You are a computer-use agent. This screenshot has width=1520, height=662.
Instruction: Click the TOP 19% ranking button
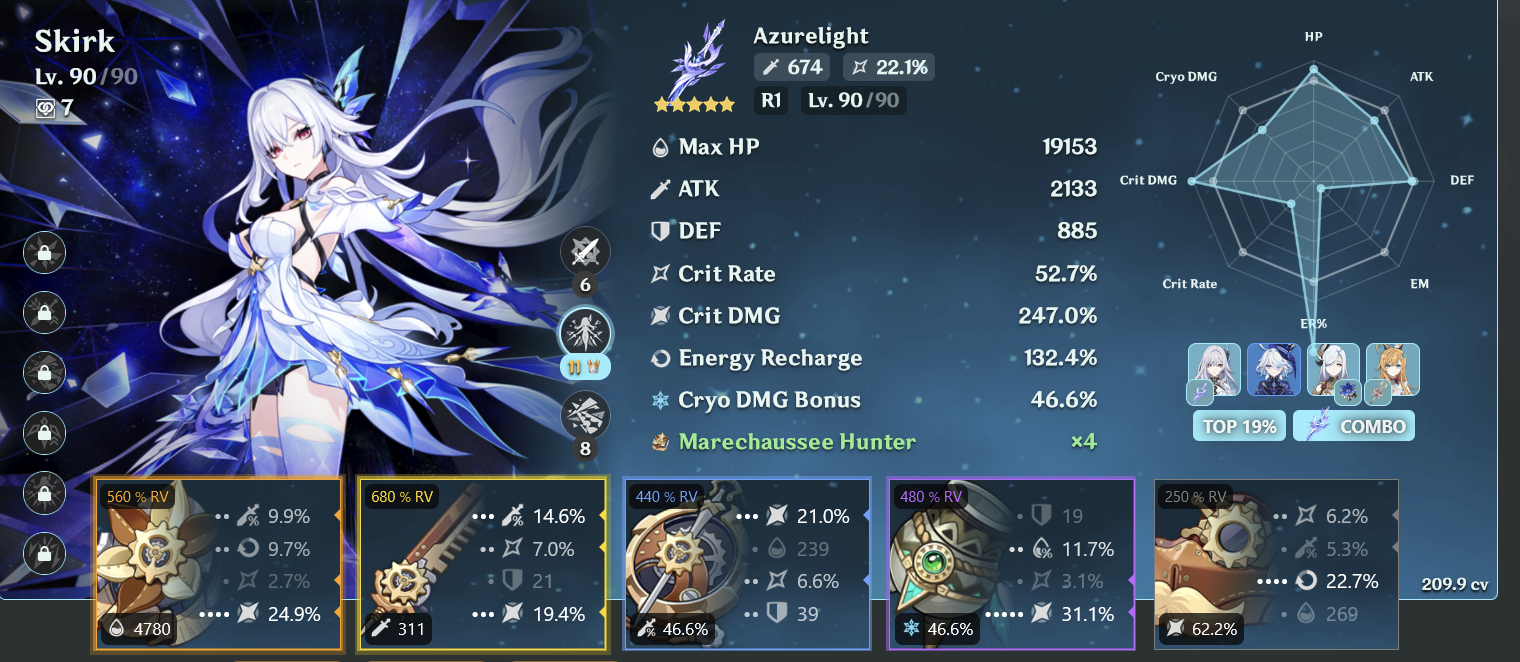click(1239, 426)
